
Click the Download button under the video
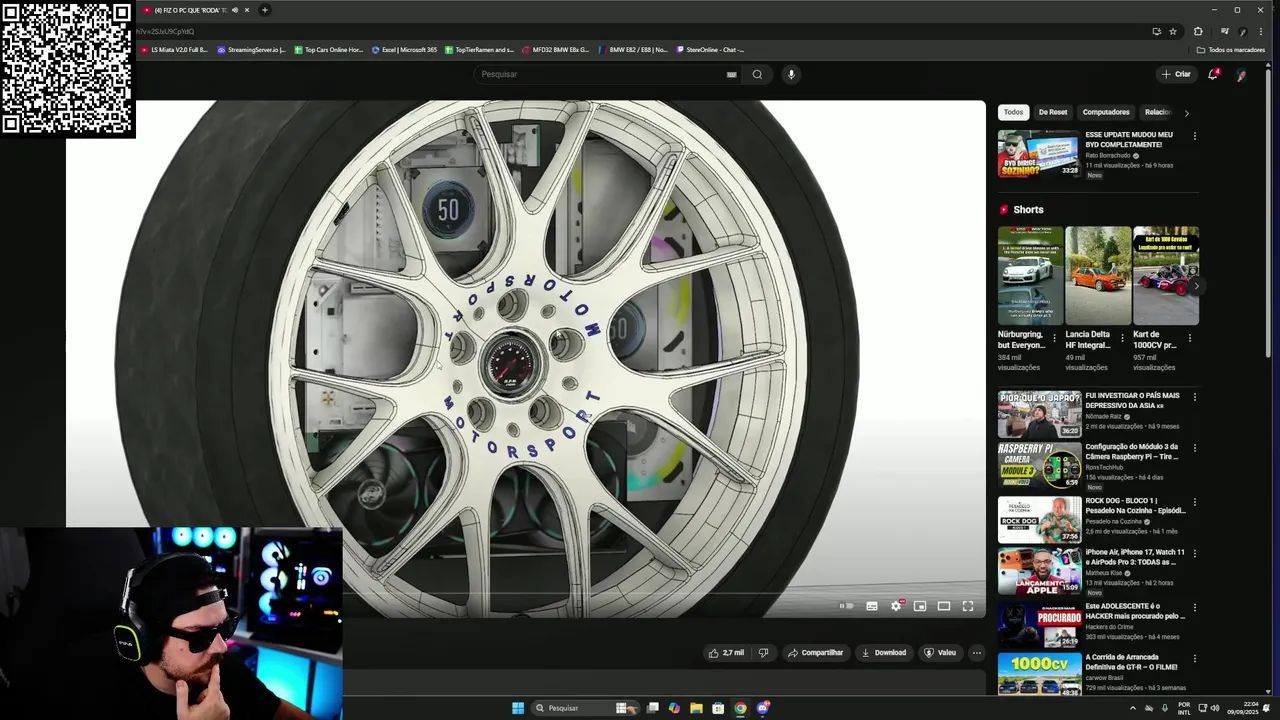point(883,653)
